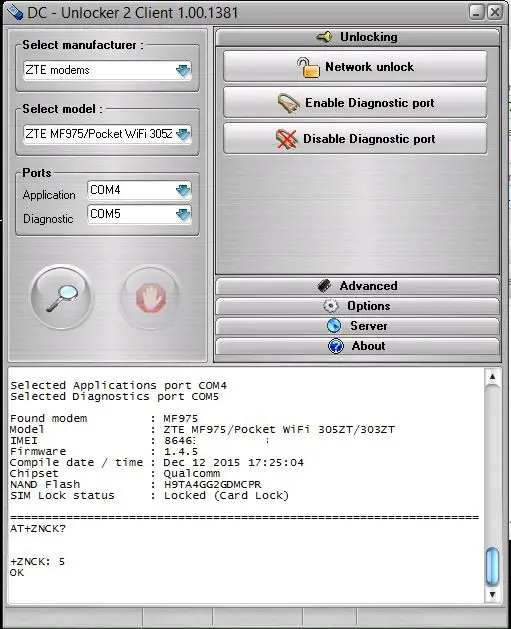Image resolution: width=511 pixels, height=629 pixels.
Task: Click the Enable Diagnostic port connector icon
Action: coord(288,103)
